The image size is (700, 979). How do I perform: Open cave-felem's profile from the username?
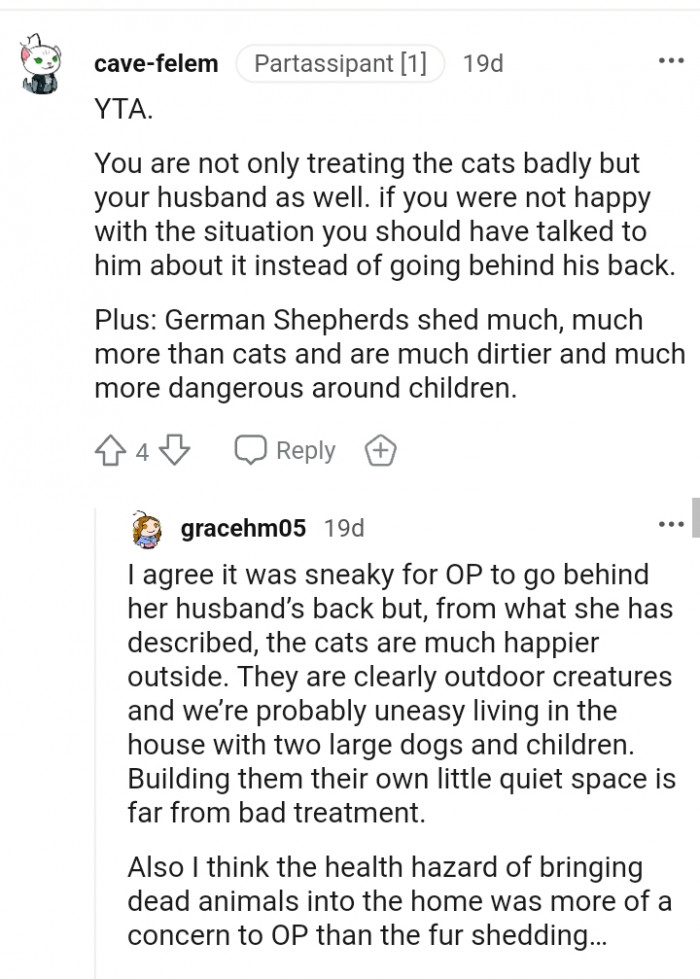156,64
